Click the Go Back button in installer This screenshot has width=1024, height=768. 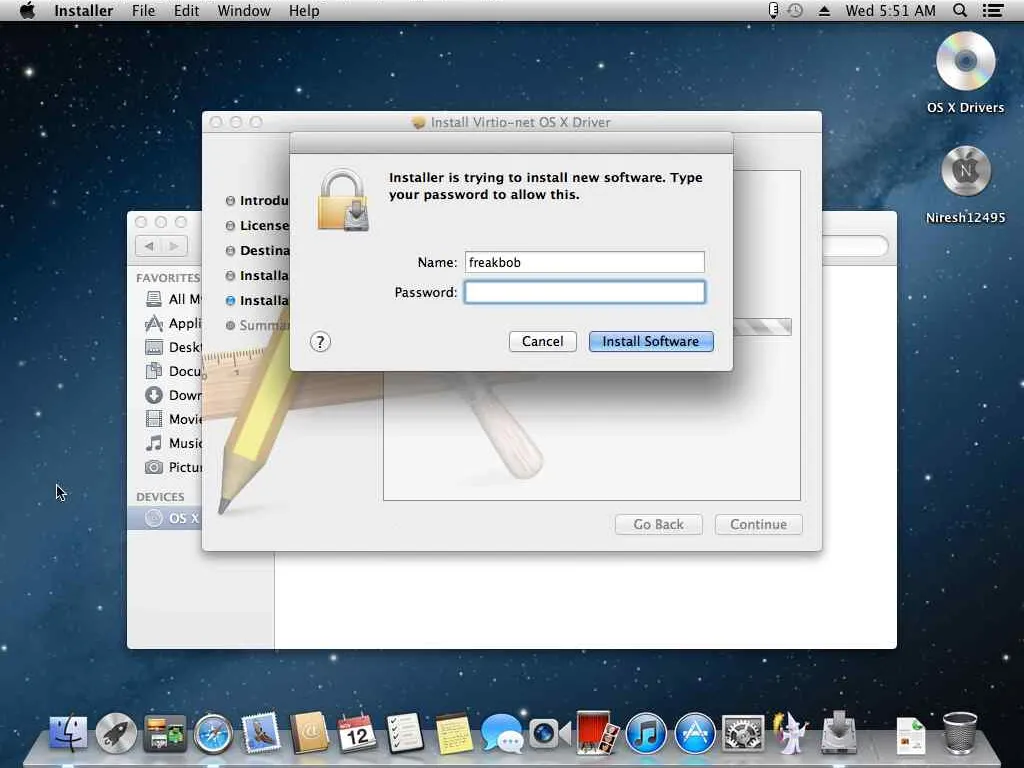coord(658,524)
